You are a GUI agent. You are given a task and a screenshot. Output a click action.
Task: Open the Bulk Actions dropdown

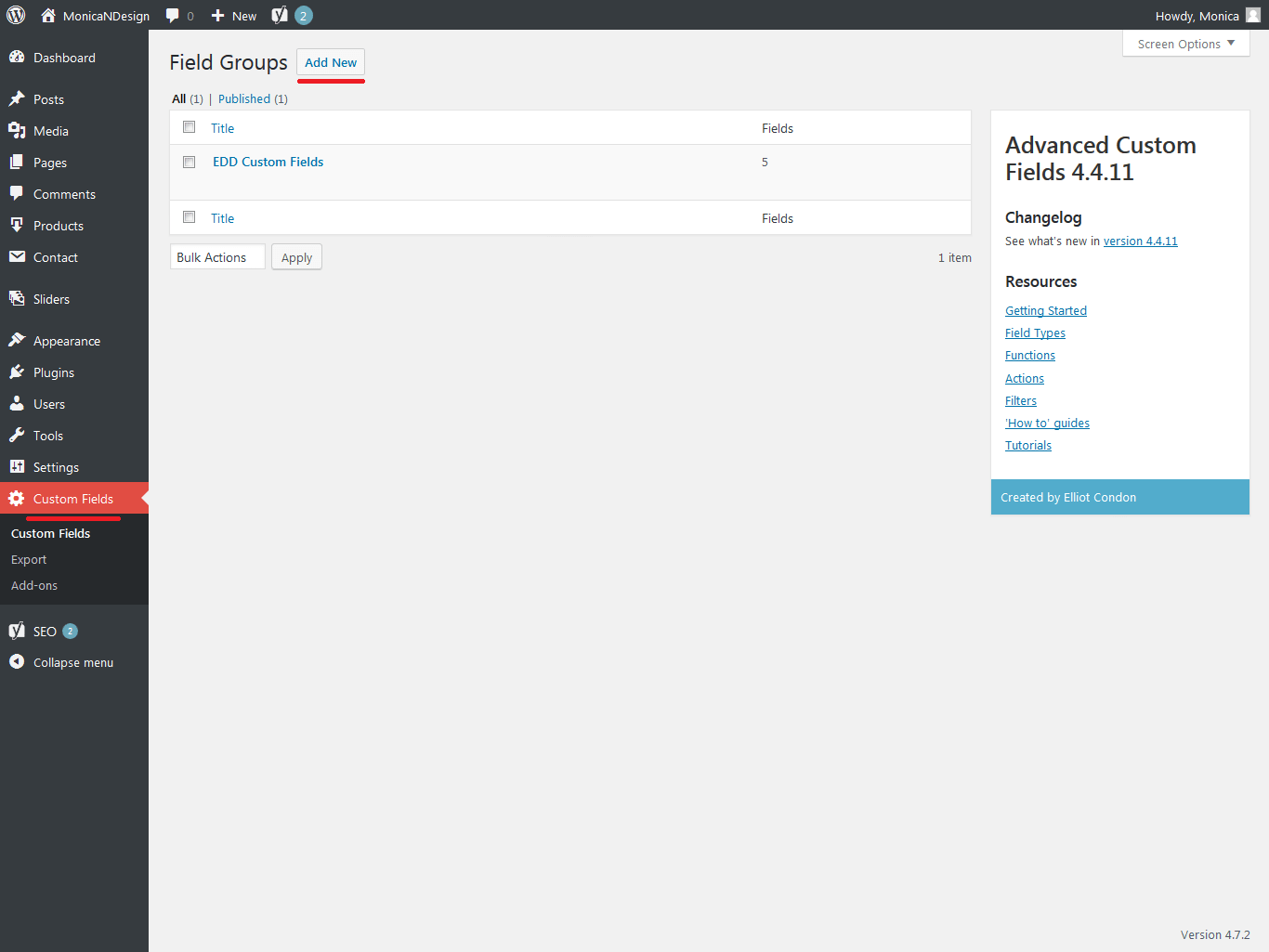[217, 257]
